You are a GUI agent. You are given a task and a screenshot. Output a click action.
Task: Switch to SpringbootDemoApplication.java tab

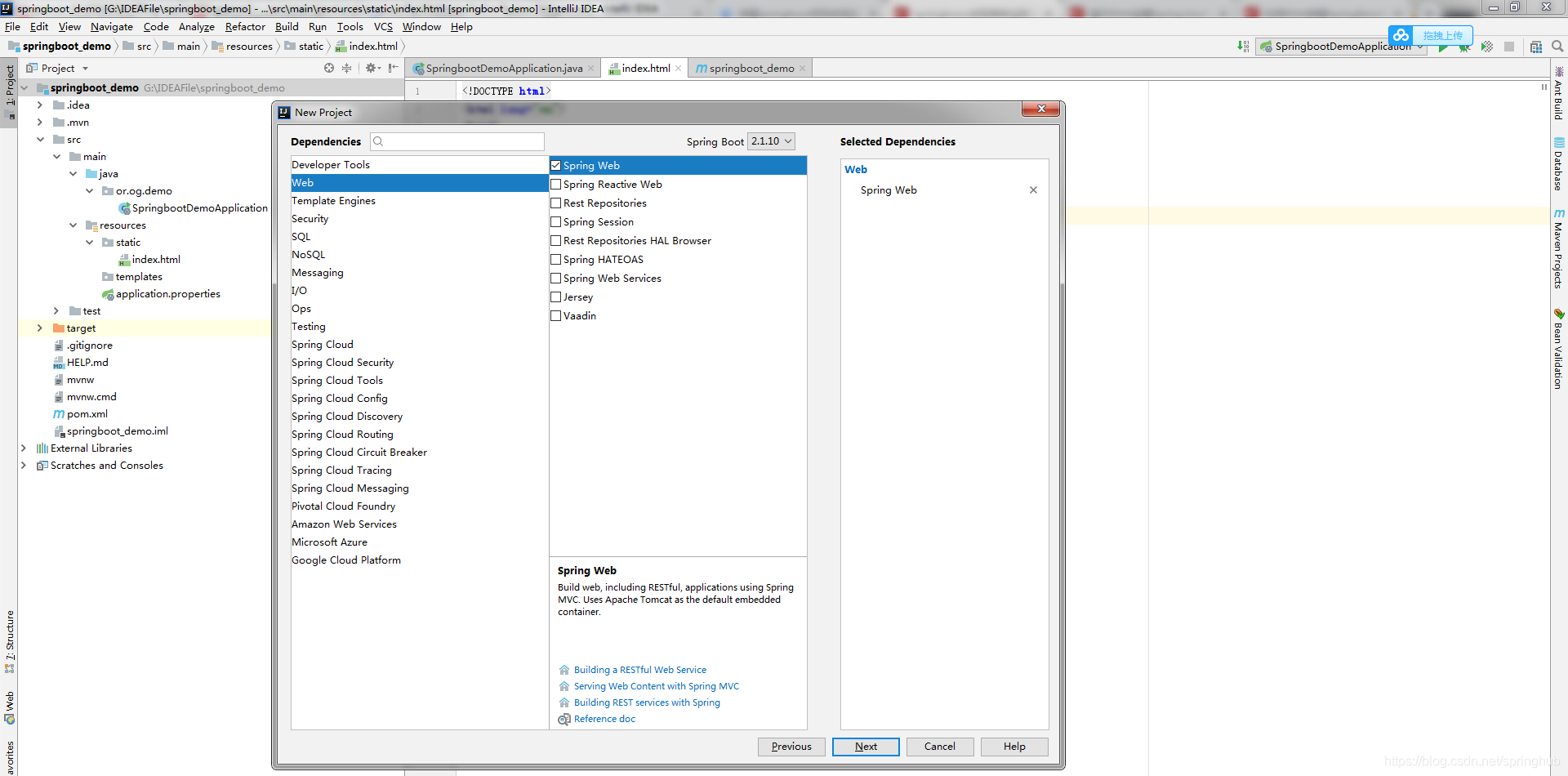click(503, 69)
